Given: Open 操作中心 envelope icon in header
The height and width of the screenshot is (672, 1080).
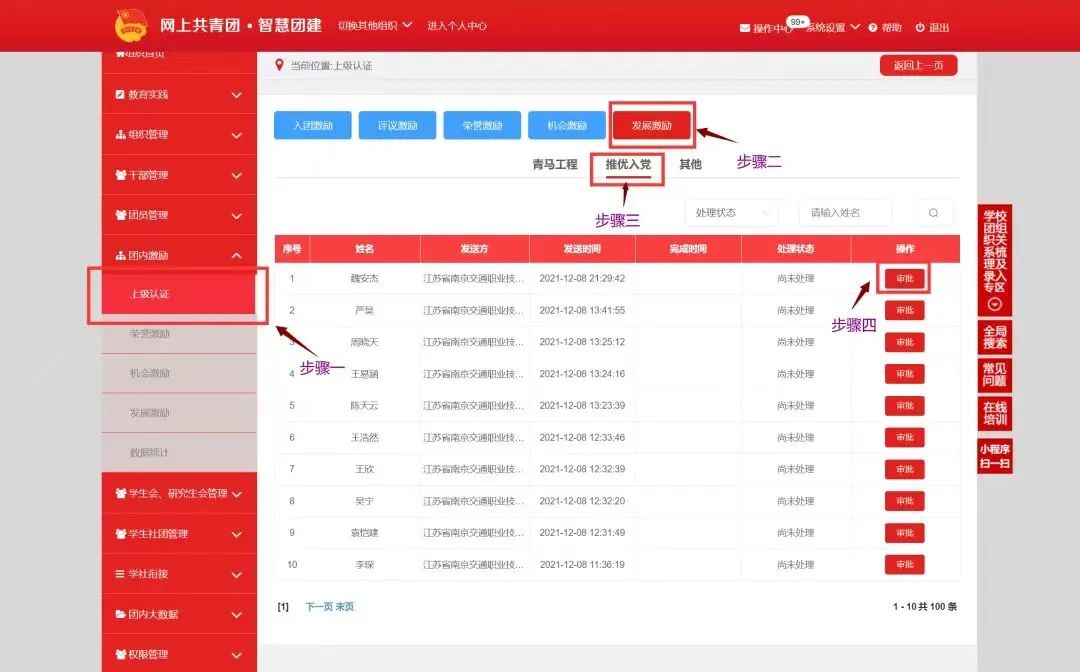Looking at the screenshot, I should click(x=745, y=28).
